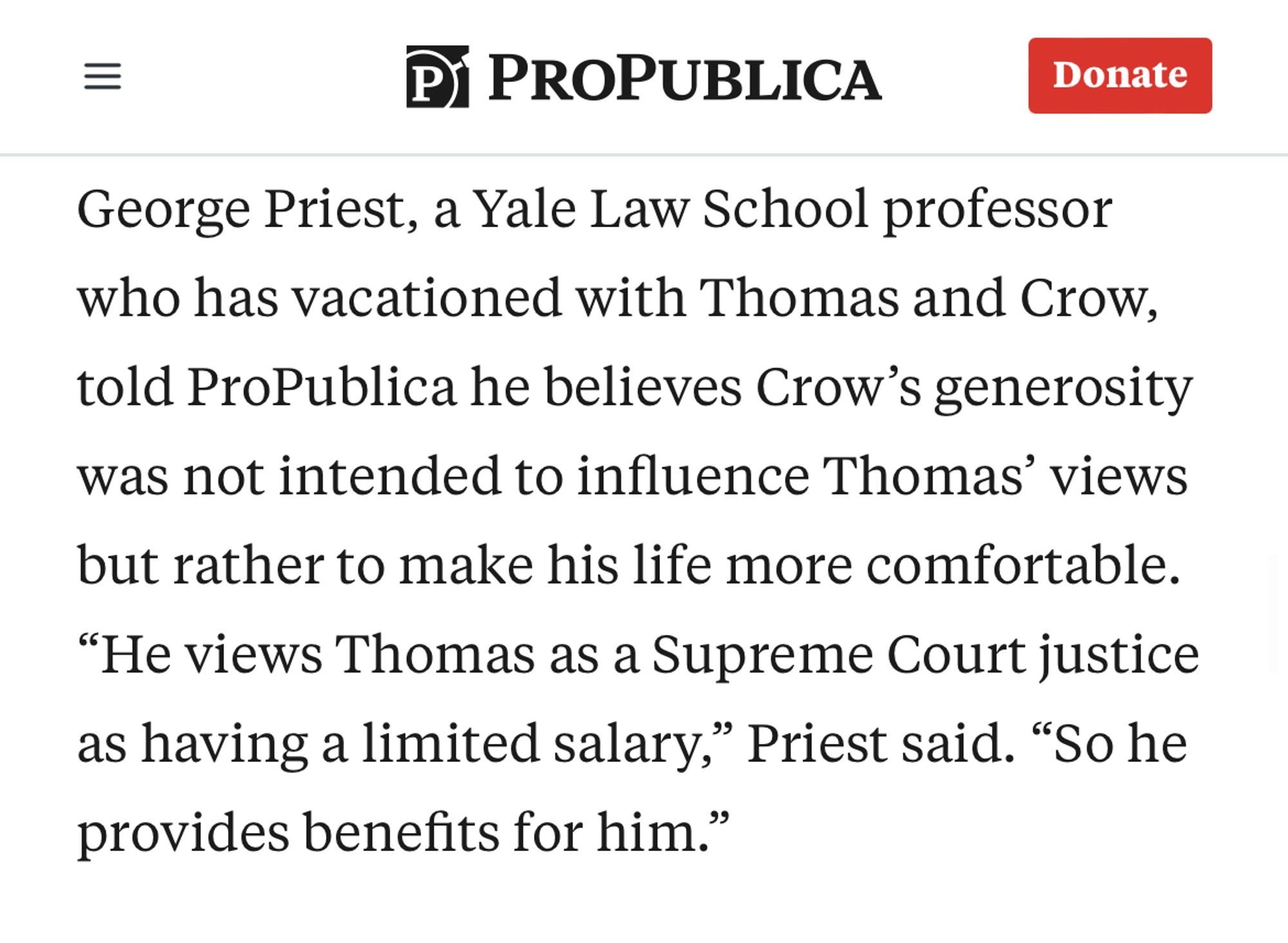Click the name "George Priest" in the first line
Image resolution: width=1288 pixels, height=943 pixels.
coord(248,210)
